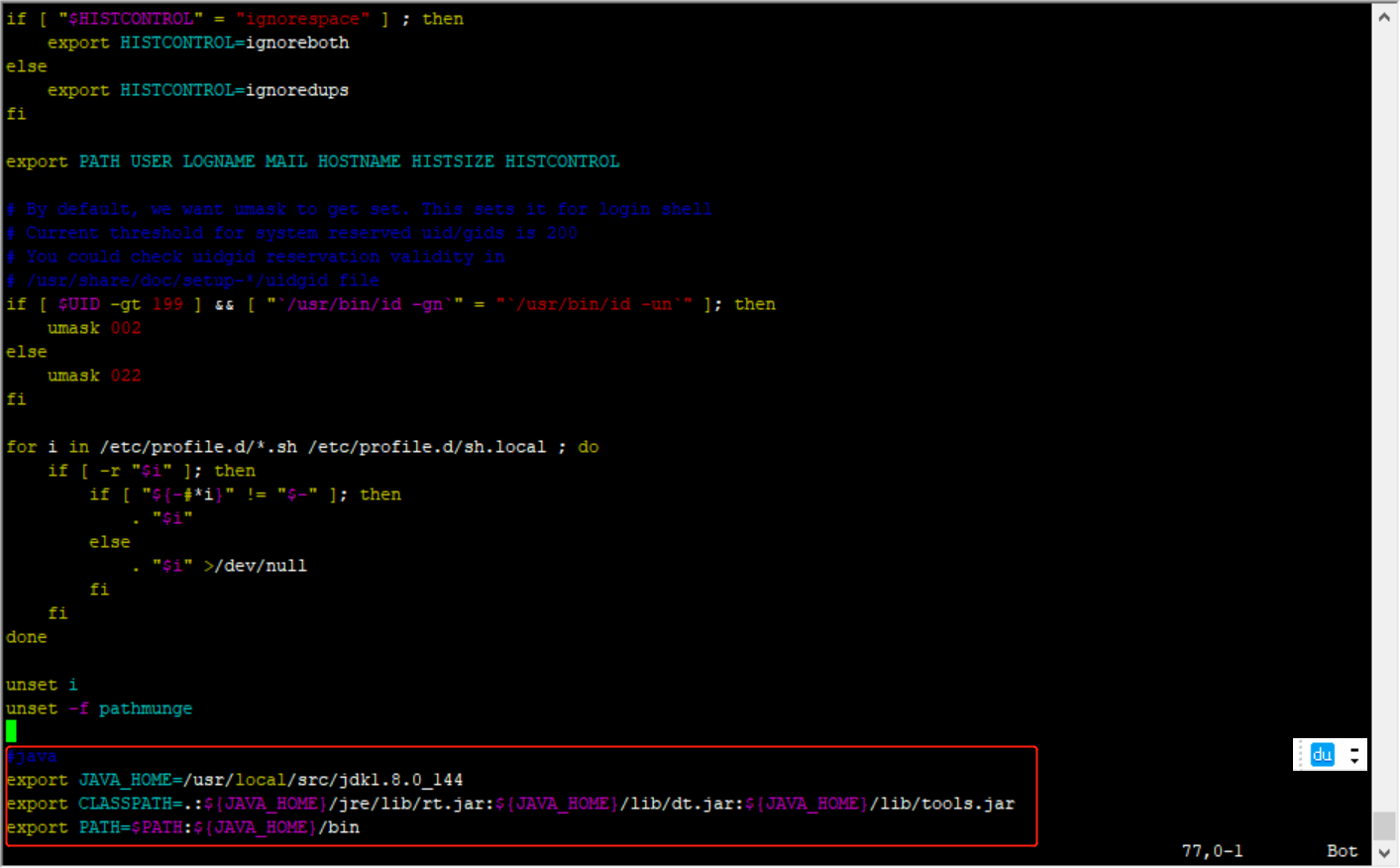This screenshot has height=868, width=1400.
Task: Click the "ignorespace" string in the first line
Action: 302,19
